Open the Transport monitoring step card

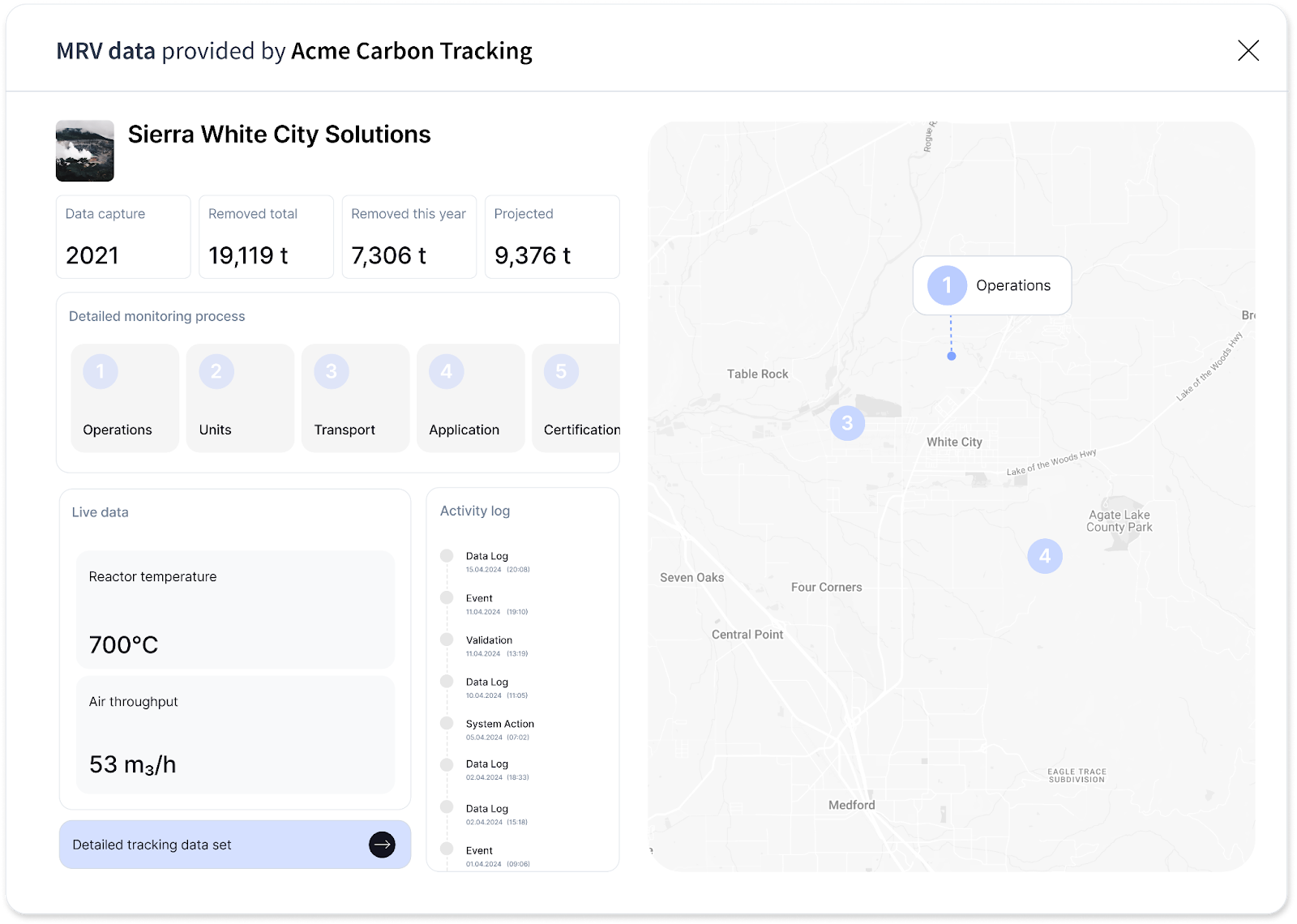point(356,398)
